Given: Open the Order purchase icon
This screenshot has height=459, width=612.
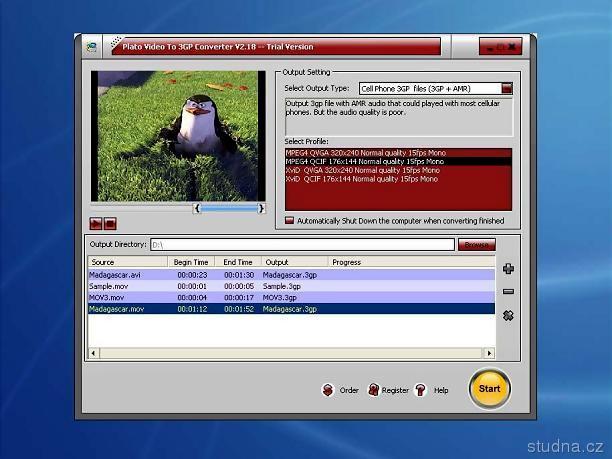Looking at the screenshot, I should pos(327,390).
